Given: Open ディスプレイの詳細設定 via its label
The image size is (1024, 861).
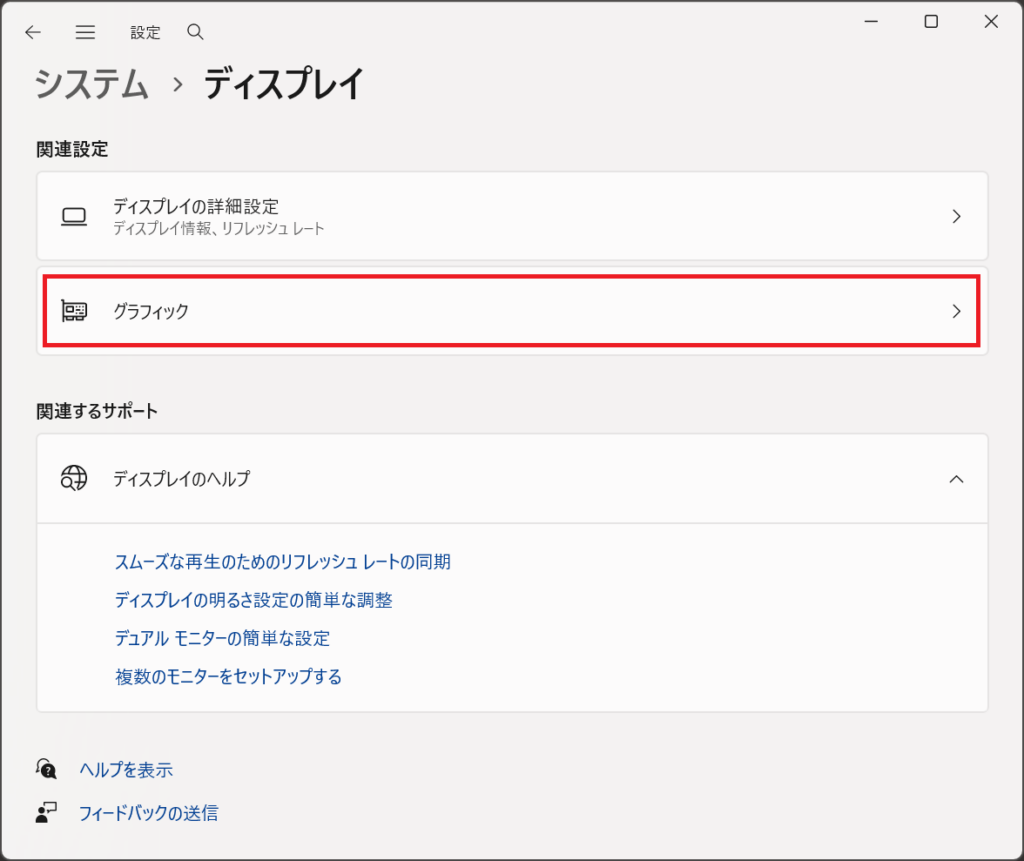Looking at the screenshot, I should coord(196,207).
